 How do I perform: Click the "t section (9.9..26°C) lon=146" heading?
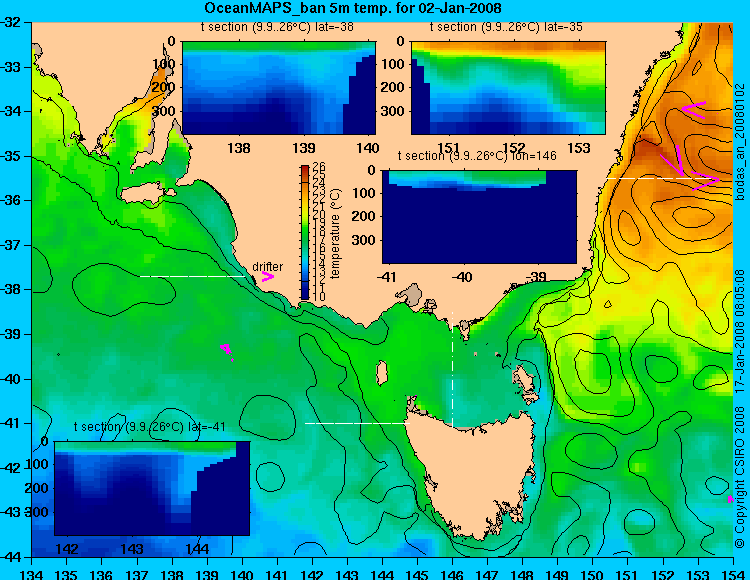coord(477,155)
